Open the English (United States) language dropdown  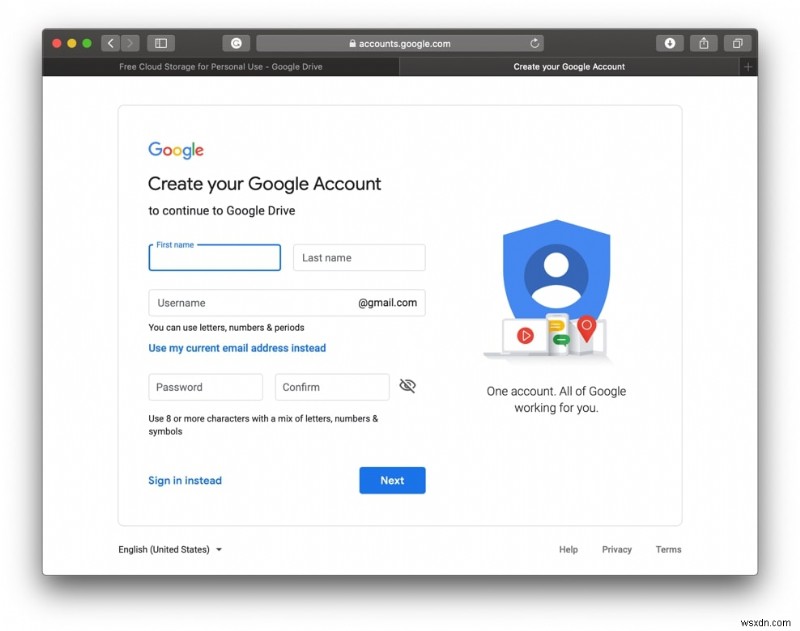pyautogui.click(x=163, y=549)
